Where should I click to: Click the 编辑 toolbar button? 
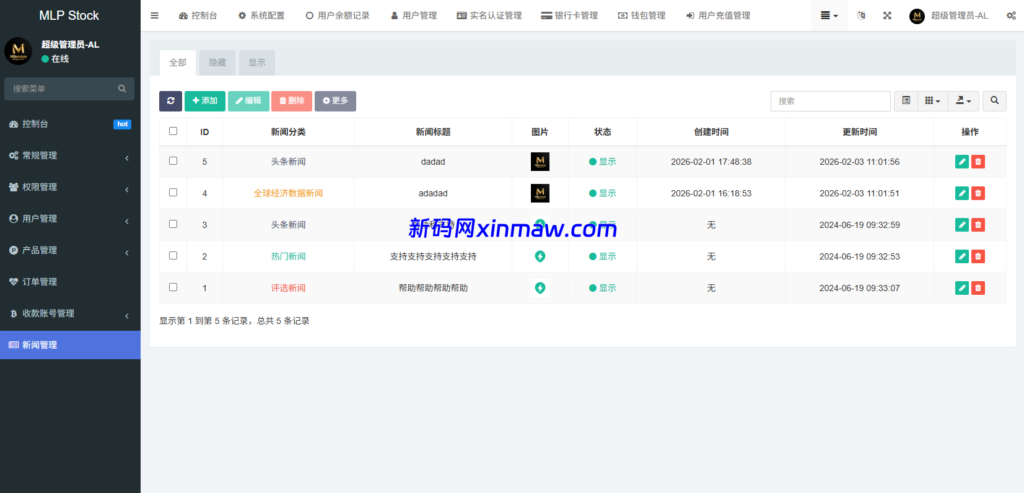pos(248,101)
